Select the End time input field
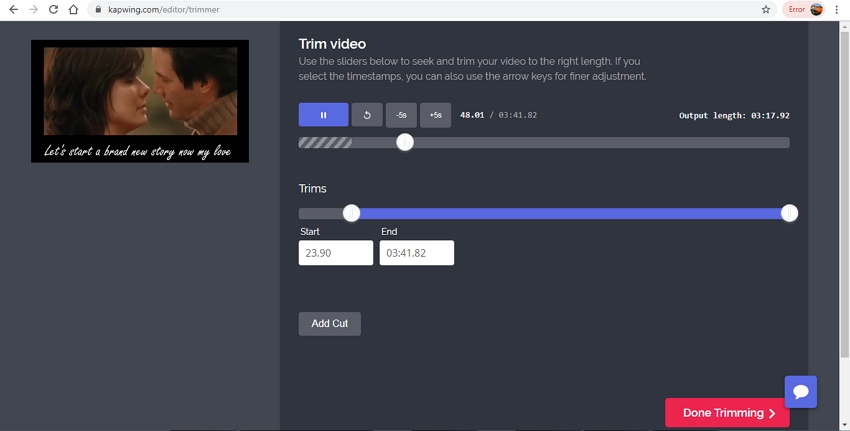 tap(416, 253)
